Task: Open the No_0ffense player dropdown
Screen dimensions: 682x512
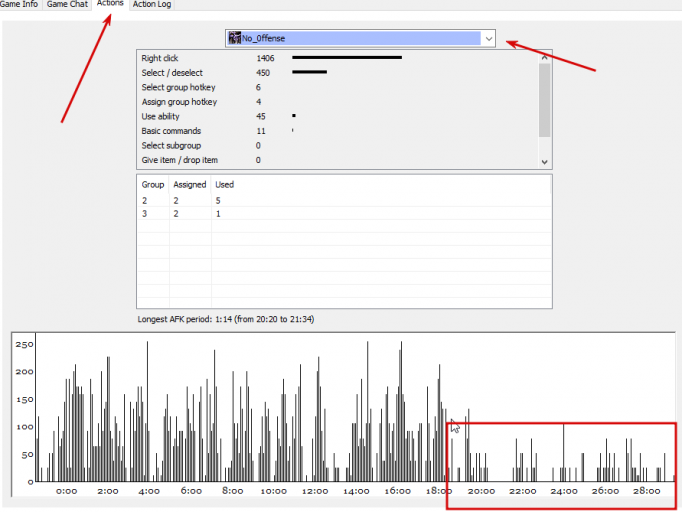Action: [x=360, y=38]
